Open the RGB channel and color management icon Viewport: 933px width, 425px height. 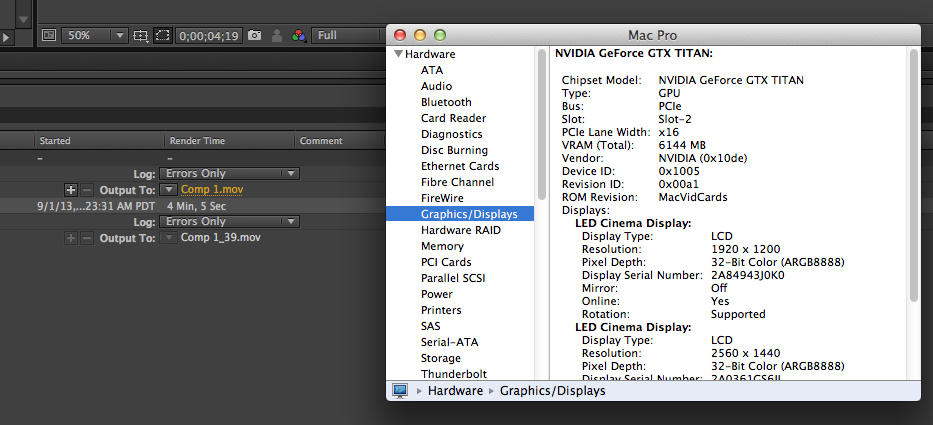298,36
